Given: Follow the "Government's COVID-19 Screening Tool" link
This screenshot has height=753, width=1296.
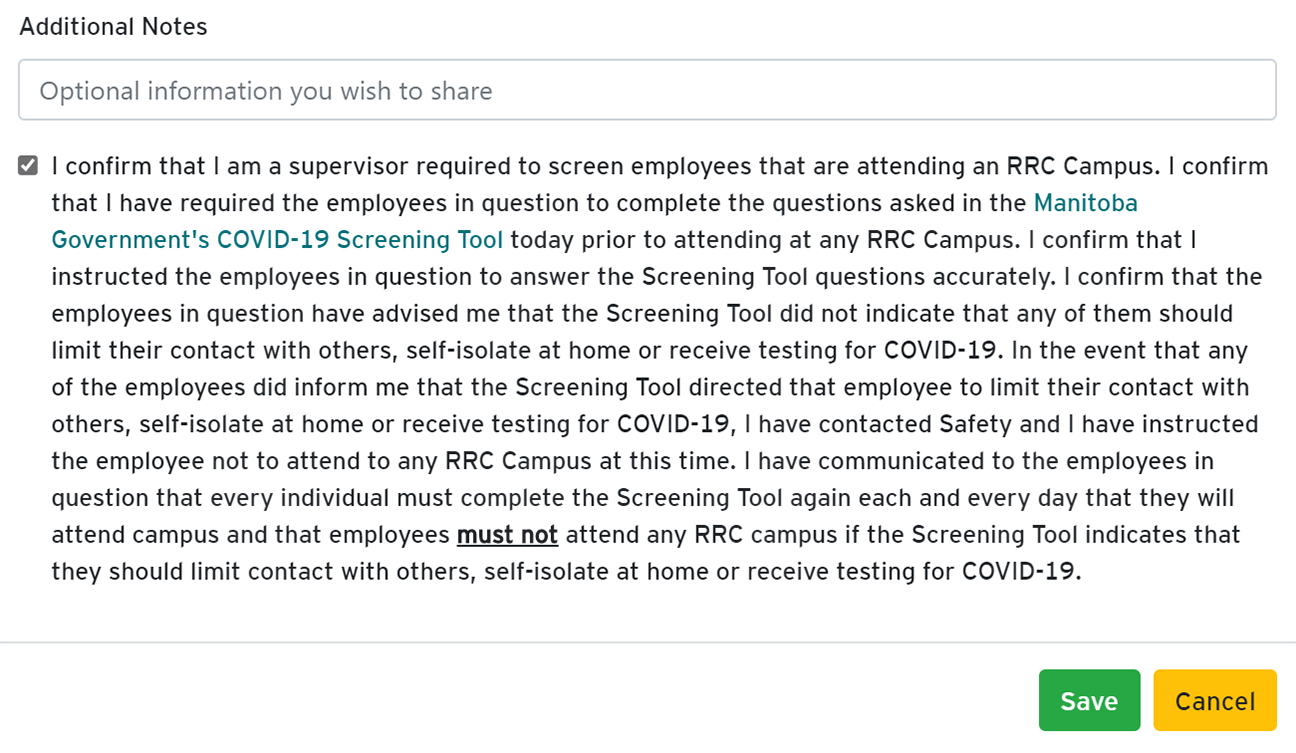Looking at the screenshot, I should click(x=277, y=240).
